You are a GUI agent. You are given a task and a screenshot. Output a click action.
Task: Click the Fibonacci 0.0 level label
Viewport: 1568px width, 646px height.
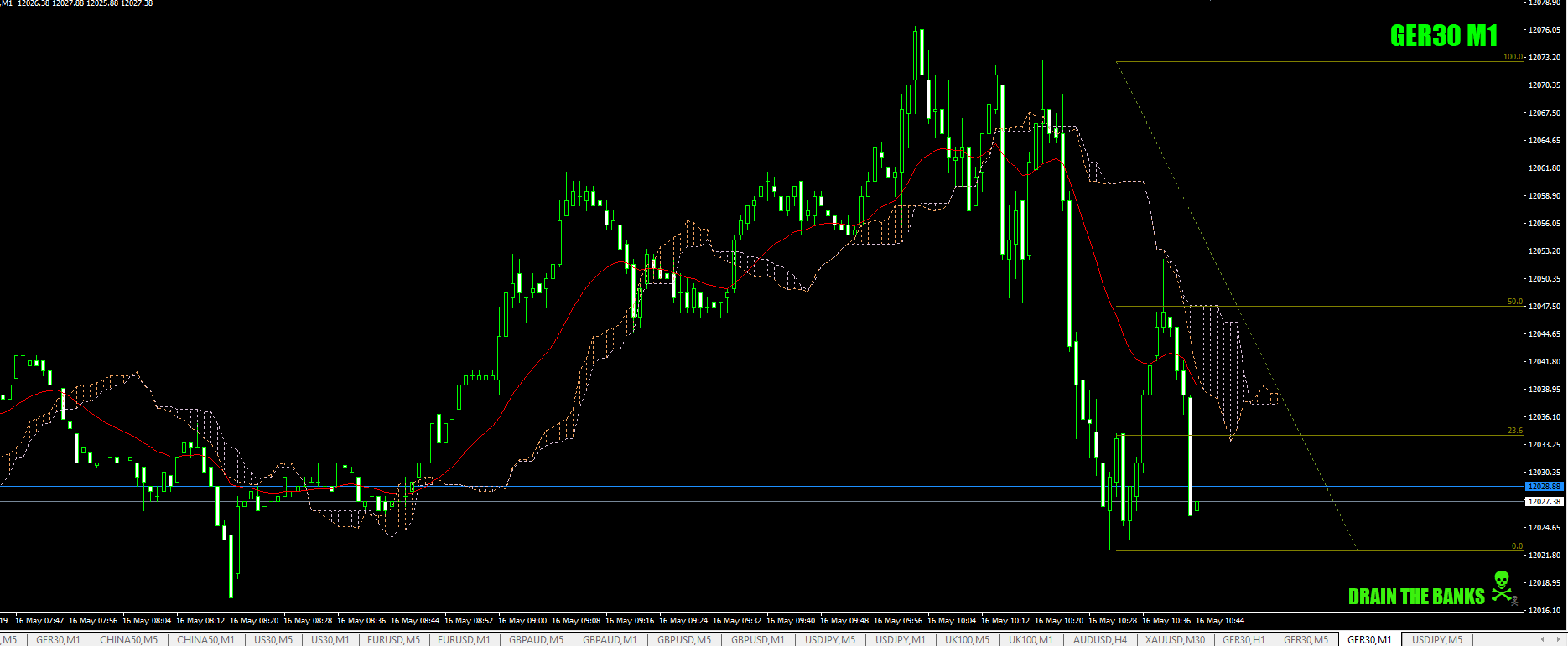pos(1517,546)
